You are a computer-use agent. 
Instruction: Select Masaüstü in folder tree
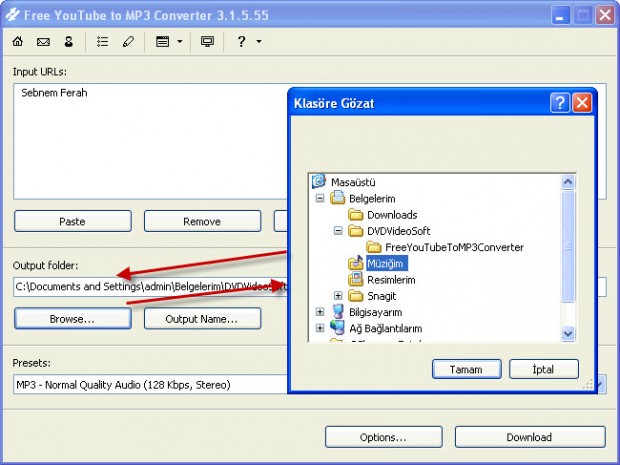[353, 182]
